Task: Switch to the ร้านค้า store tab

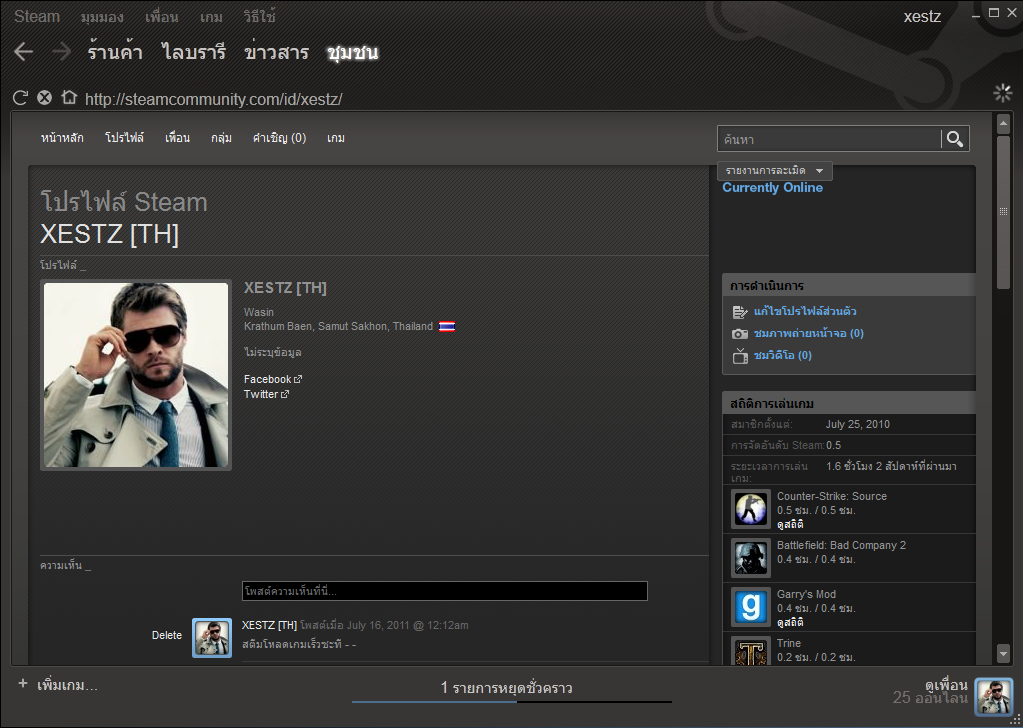Action: point(115,52)
